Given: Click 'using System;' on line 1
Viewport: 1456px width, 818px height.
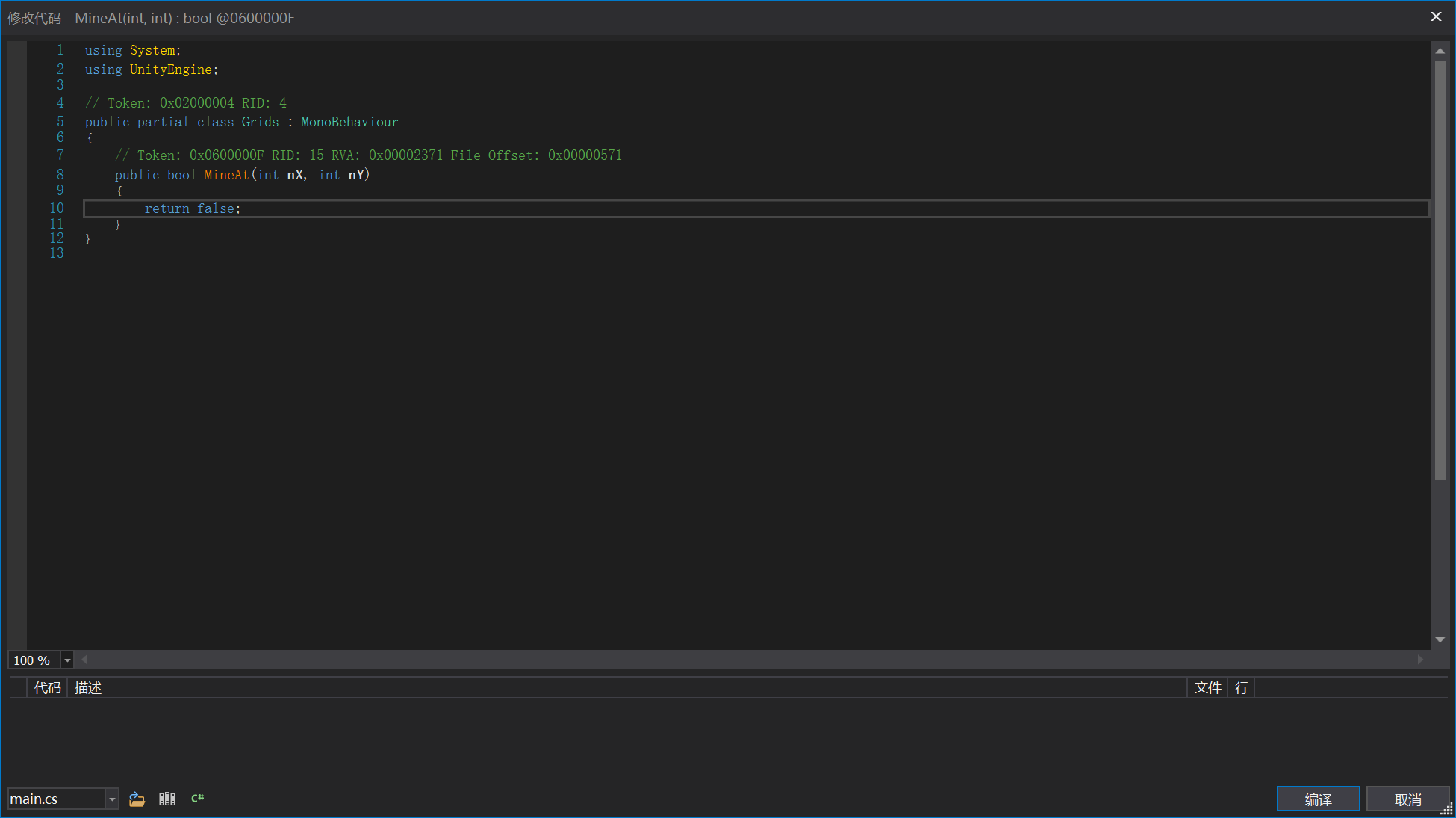Looking at the screenshot, I should tap(133, 50).
